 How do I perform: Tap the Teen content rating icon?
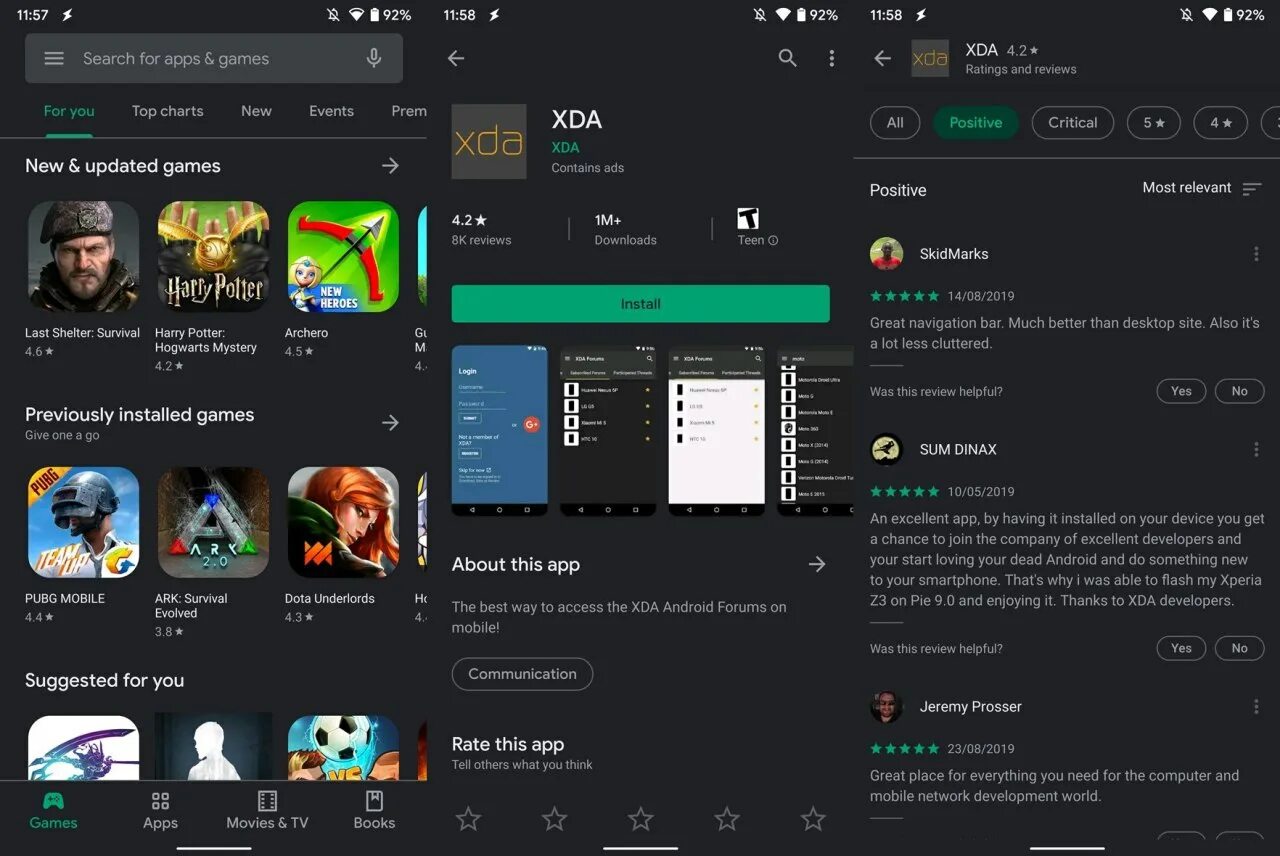[x=748, y=218]
